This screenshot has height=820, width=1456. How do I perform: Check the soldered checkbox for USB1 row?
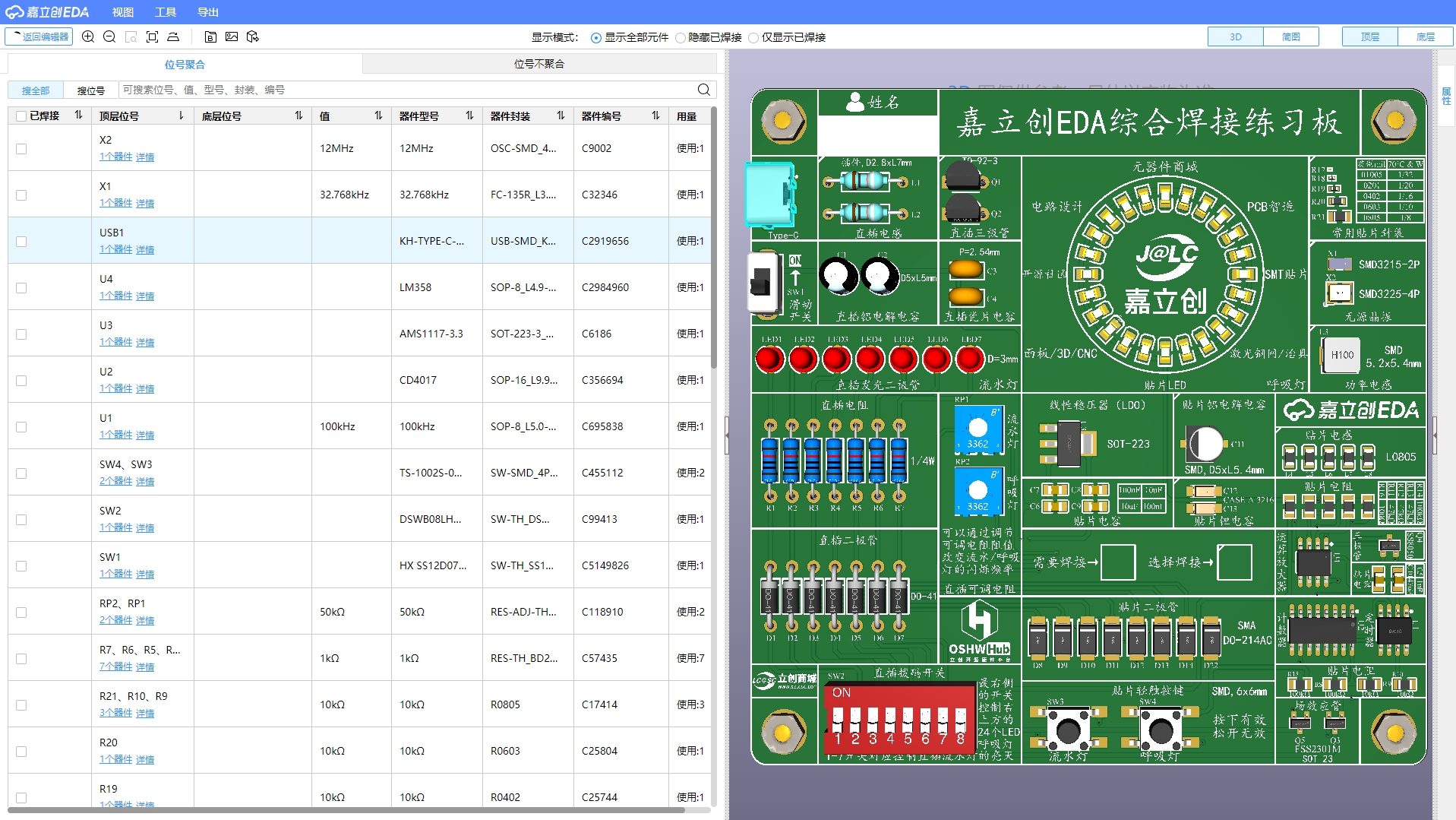click(x=21, y=242)
